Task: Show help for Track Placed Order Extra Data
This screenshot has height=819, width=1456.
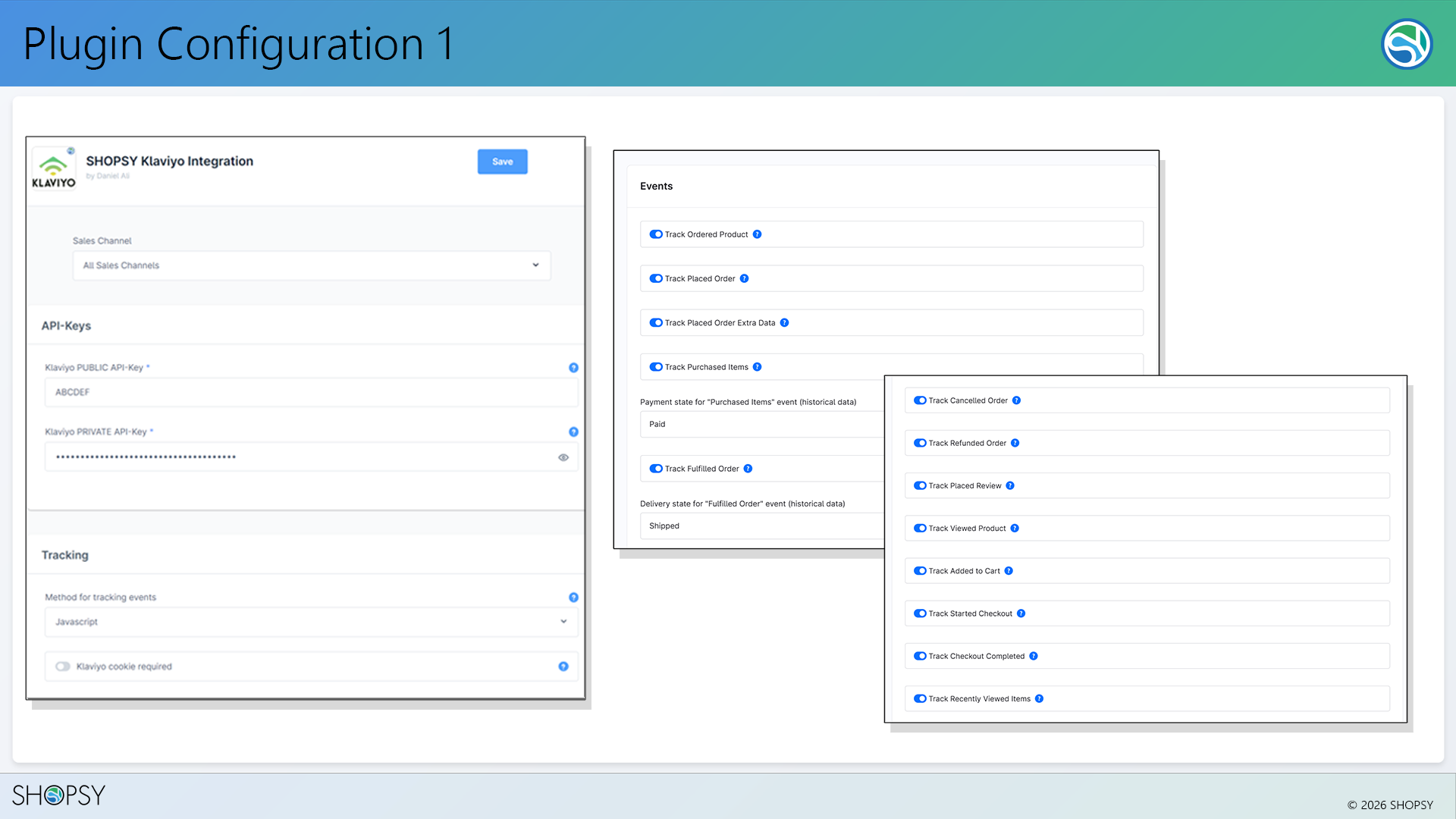Action: pos(784,323)
